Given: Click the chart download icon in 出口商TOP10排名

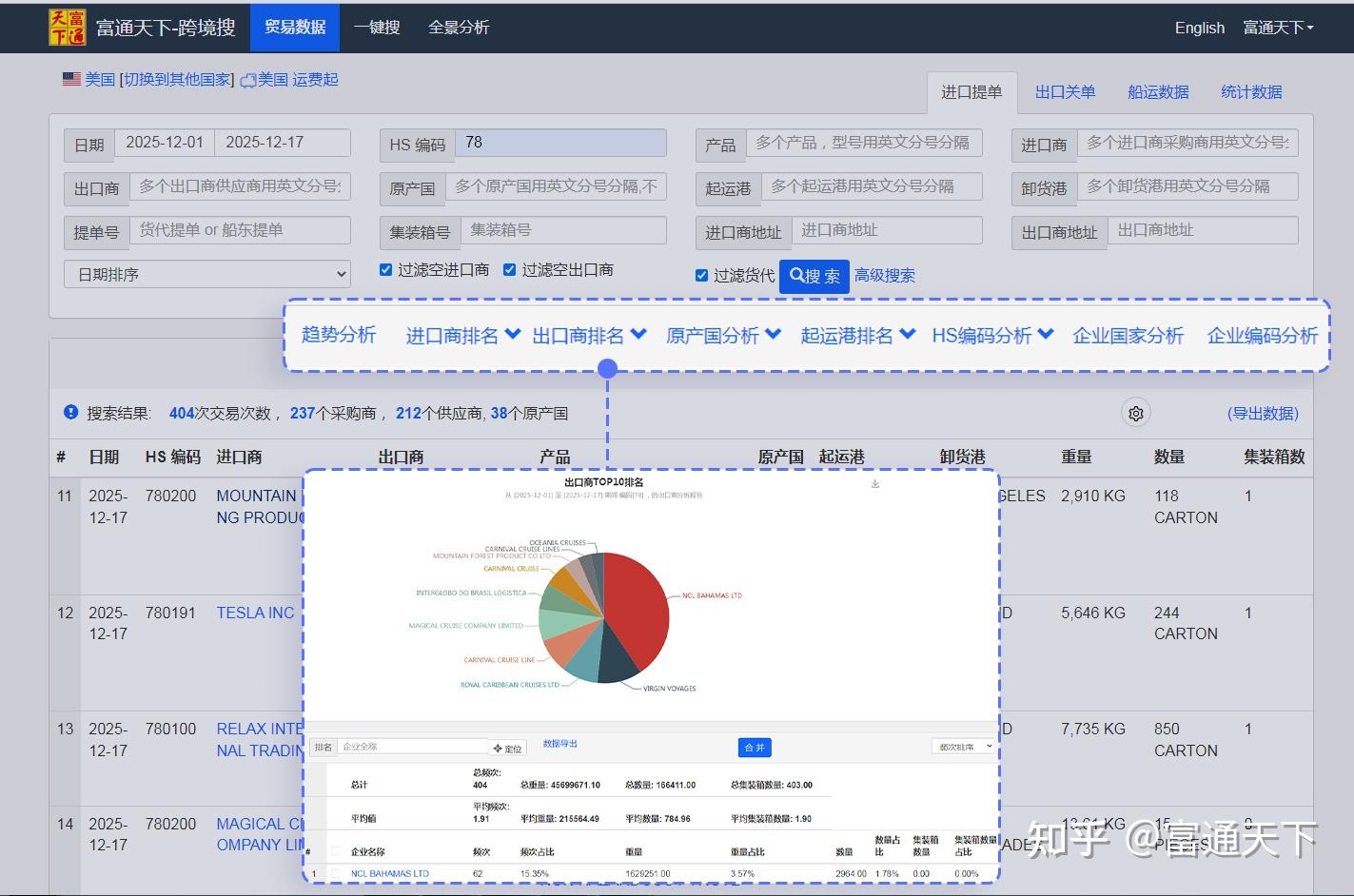Looking at the screenshot, I should [x=875, y=484].
